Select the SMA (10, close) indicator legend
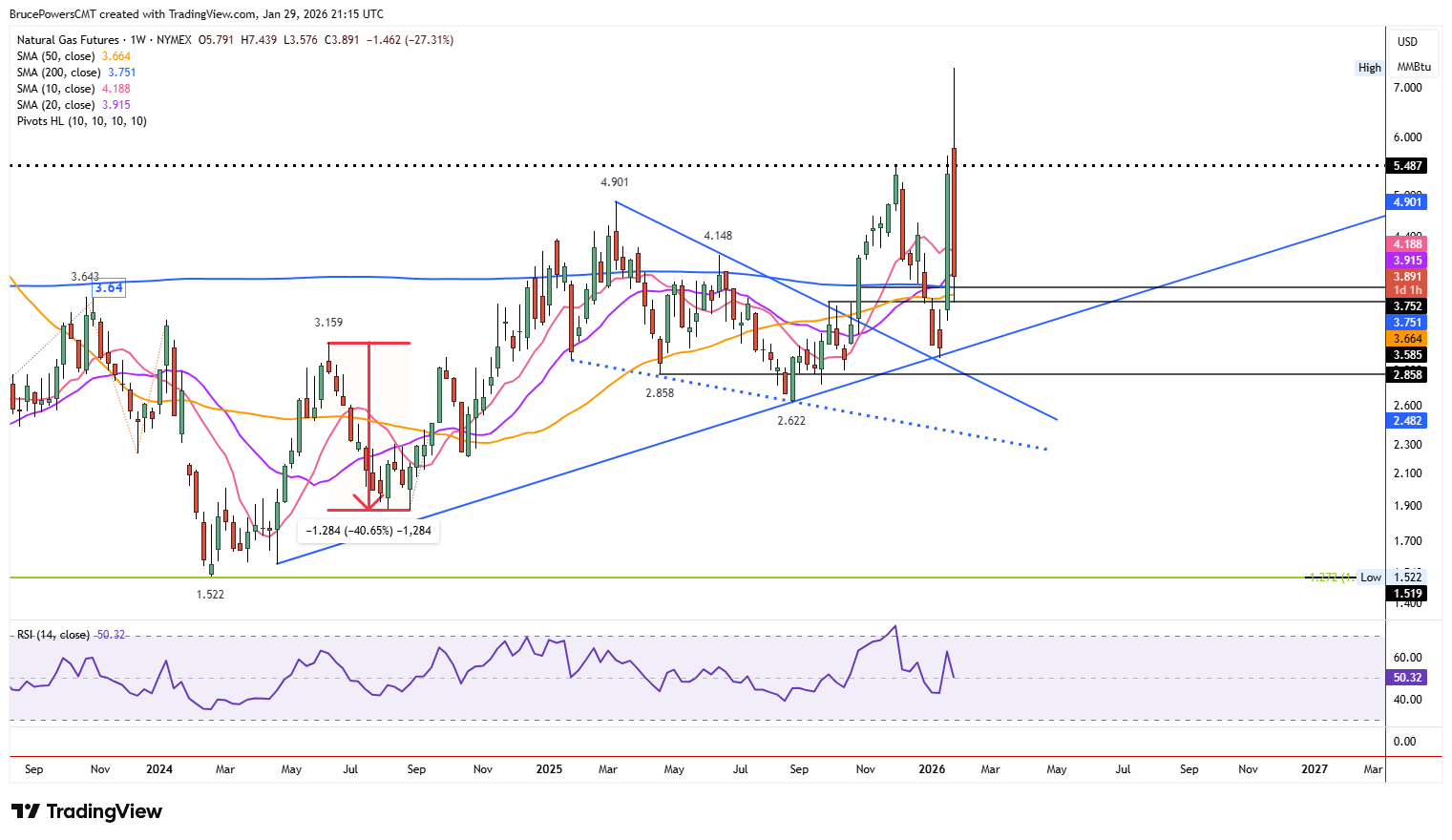The width and height of the screenshot is (1452, 840). coord(74,89)
